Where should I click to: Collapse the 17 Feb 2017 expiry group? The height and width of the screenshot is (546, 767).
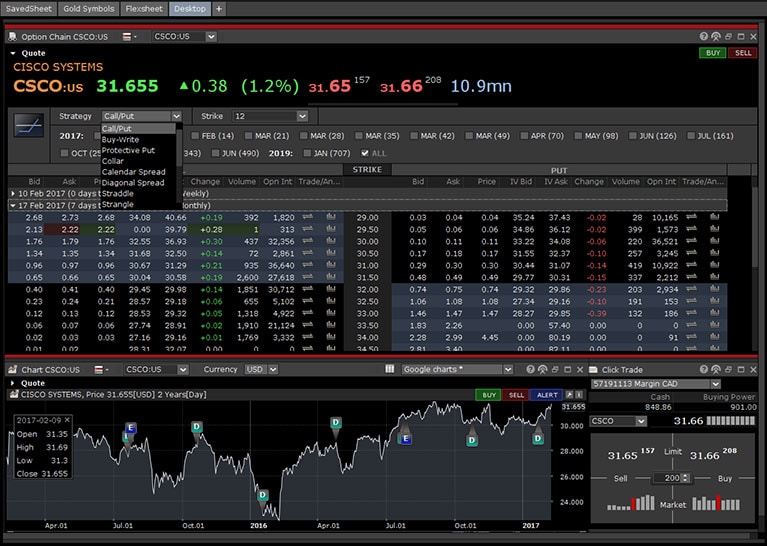coord(13,204)
